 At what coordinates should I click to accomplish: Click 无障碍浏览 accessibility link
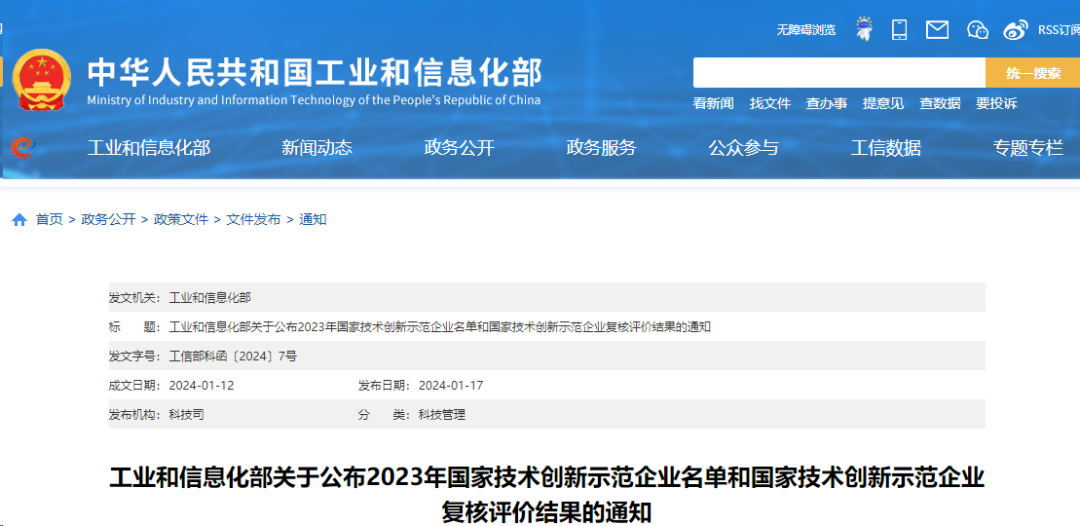point(806,30)
